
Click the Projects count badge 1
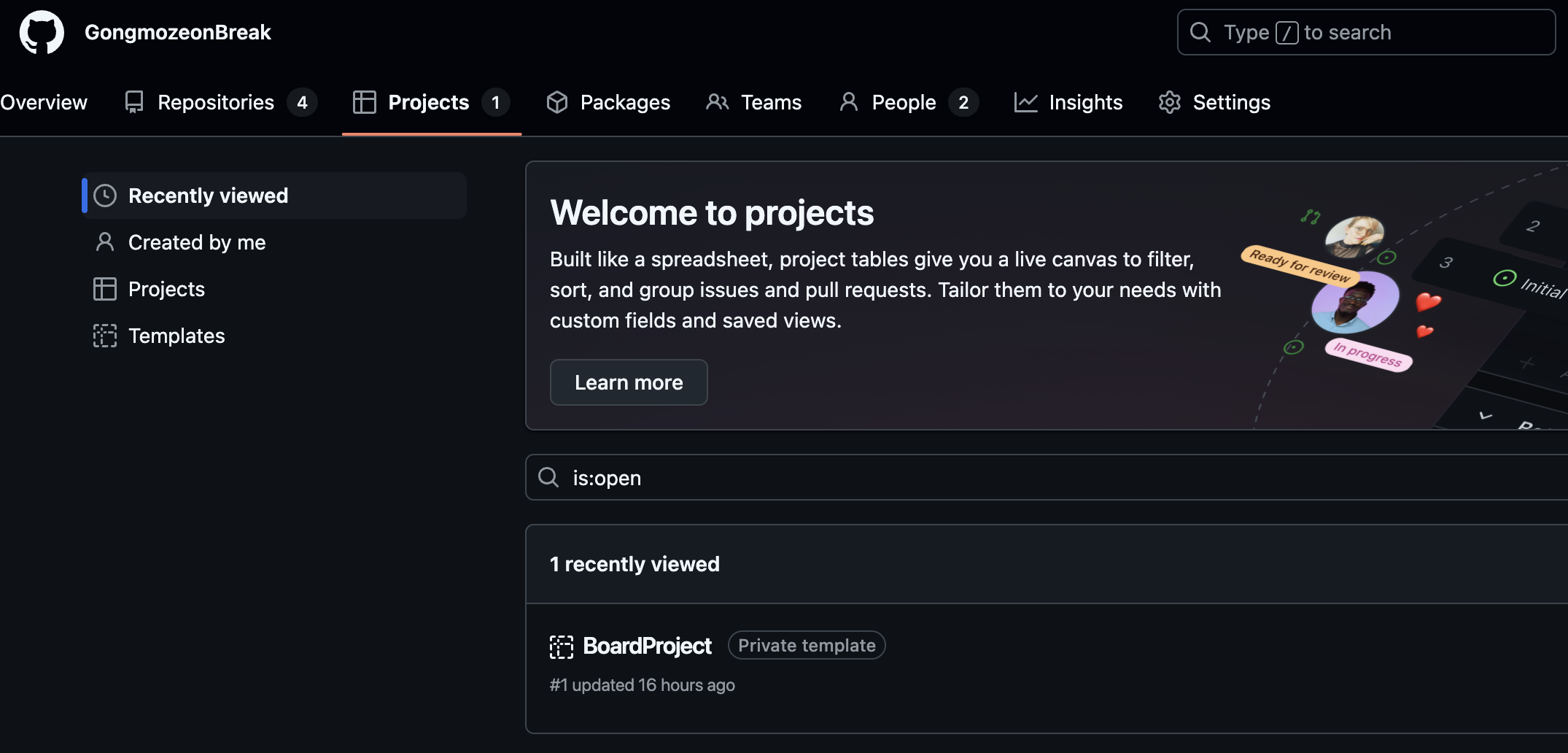[x=495, y=102]
